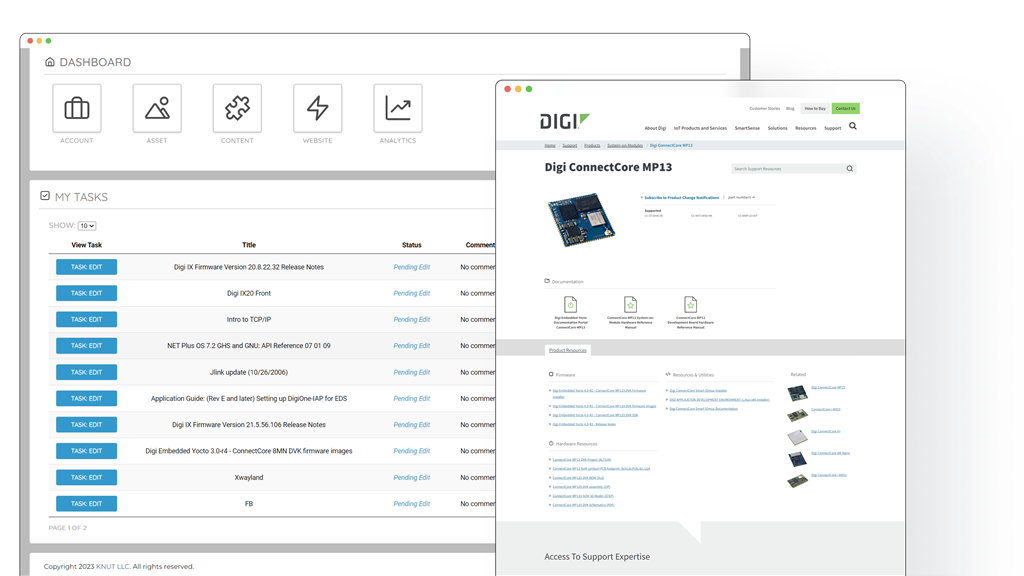Open the System-on-Module Hardware Reference Manual icon
1024x576 pixels.
click(x=630, y=304)
